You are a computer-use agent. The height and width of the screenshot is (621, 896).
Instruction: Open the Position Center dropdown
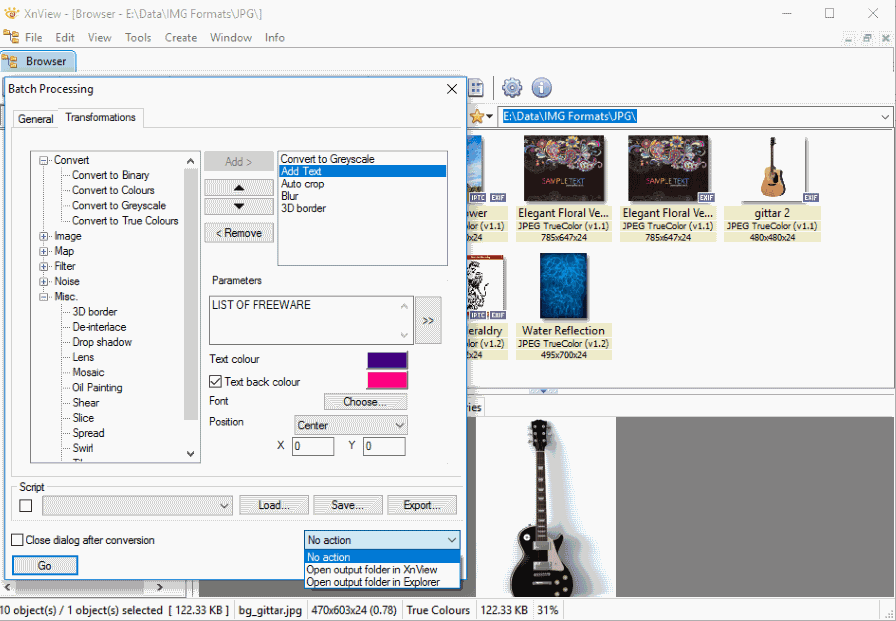[x=350, y=425]
